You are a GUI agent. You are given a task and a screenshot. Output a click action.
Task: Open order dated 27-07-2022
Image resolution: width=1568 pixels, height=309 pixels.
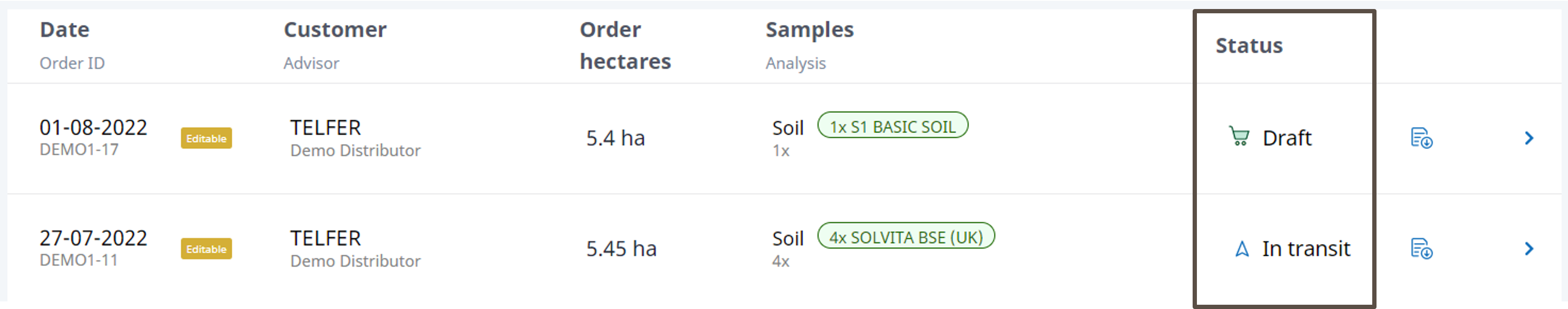click(93, 238)
